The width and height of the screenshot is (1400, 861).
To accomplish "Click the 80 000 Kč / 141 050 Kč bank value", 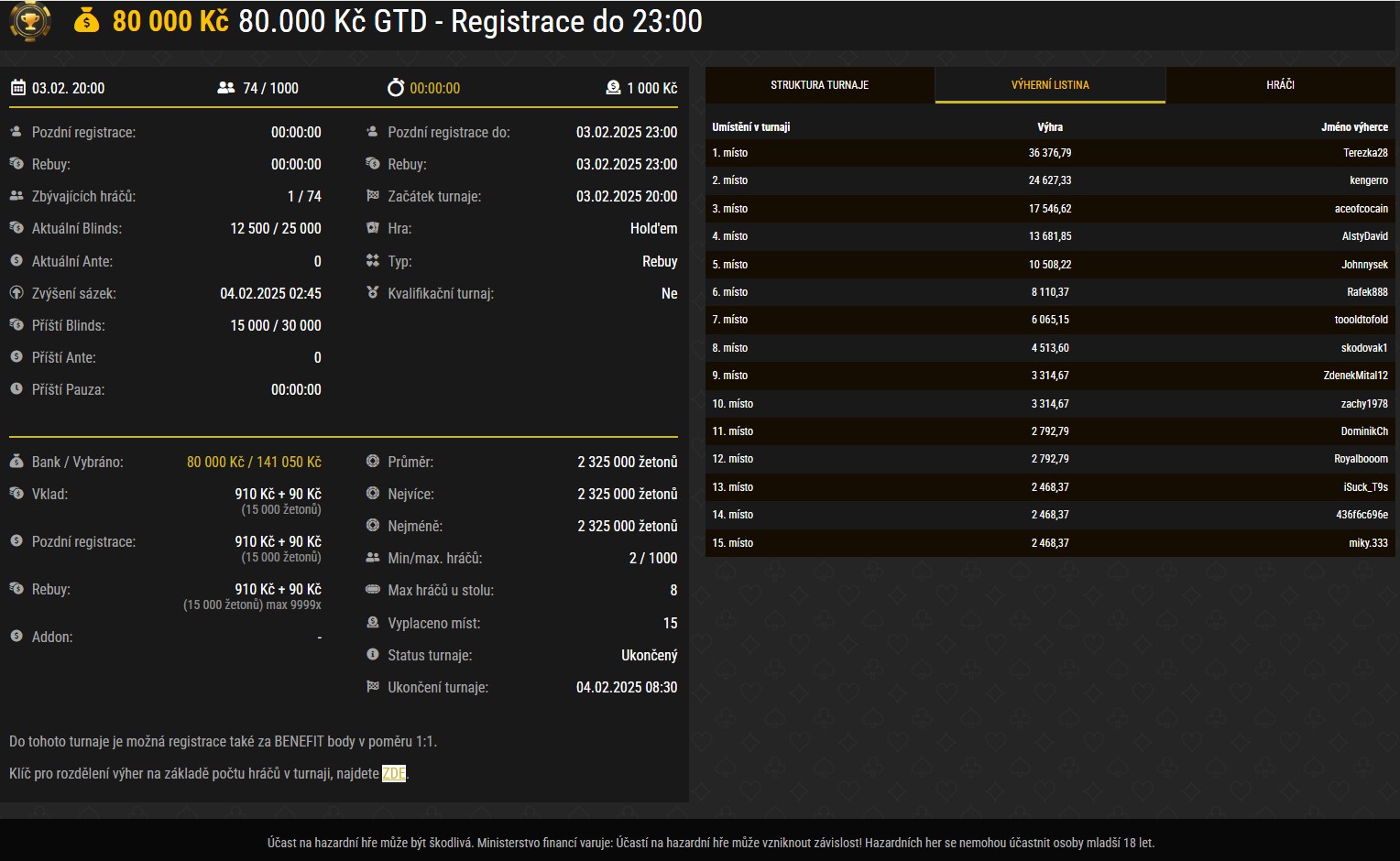I will click(x=254, y=462).
